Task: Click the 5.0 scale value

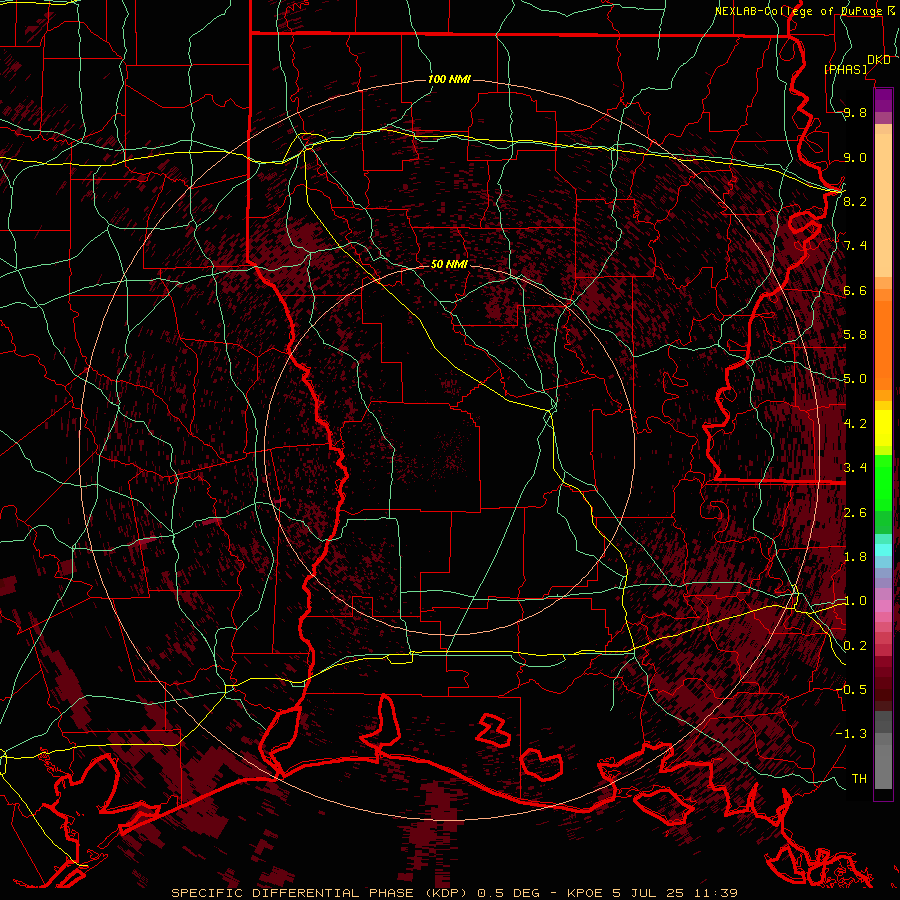Action: pyautogui.click(x=855, y=379)
